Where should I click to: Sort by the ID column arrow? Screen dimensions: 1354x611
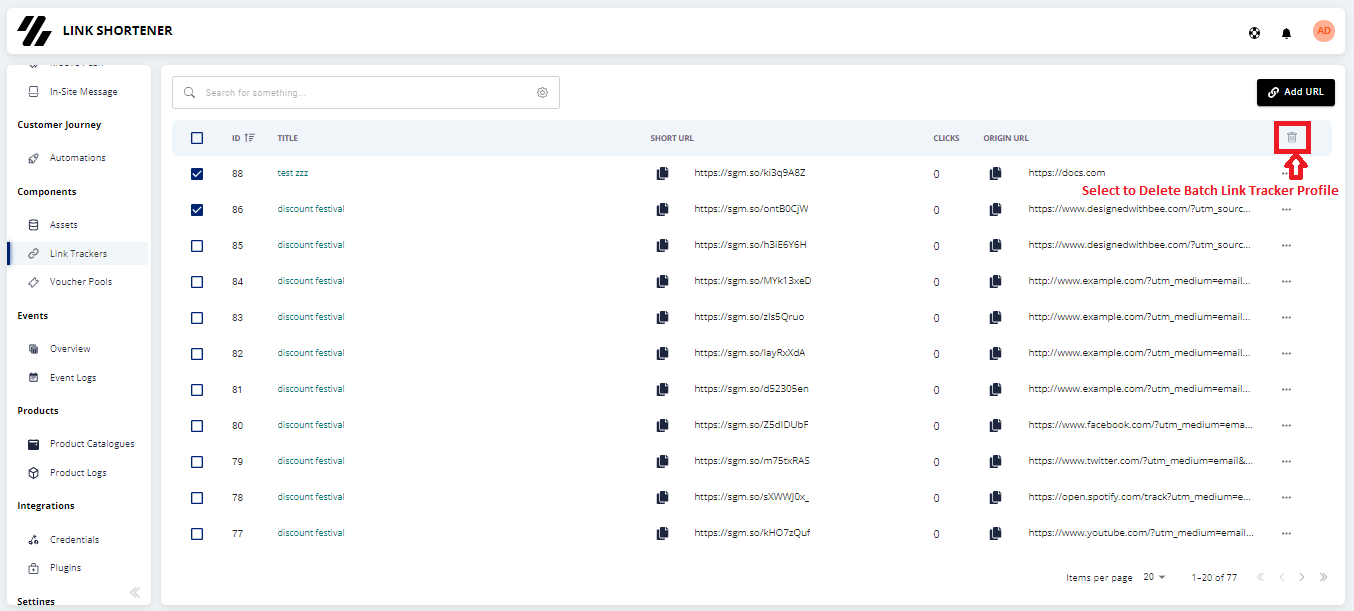(250, 138)
